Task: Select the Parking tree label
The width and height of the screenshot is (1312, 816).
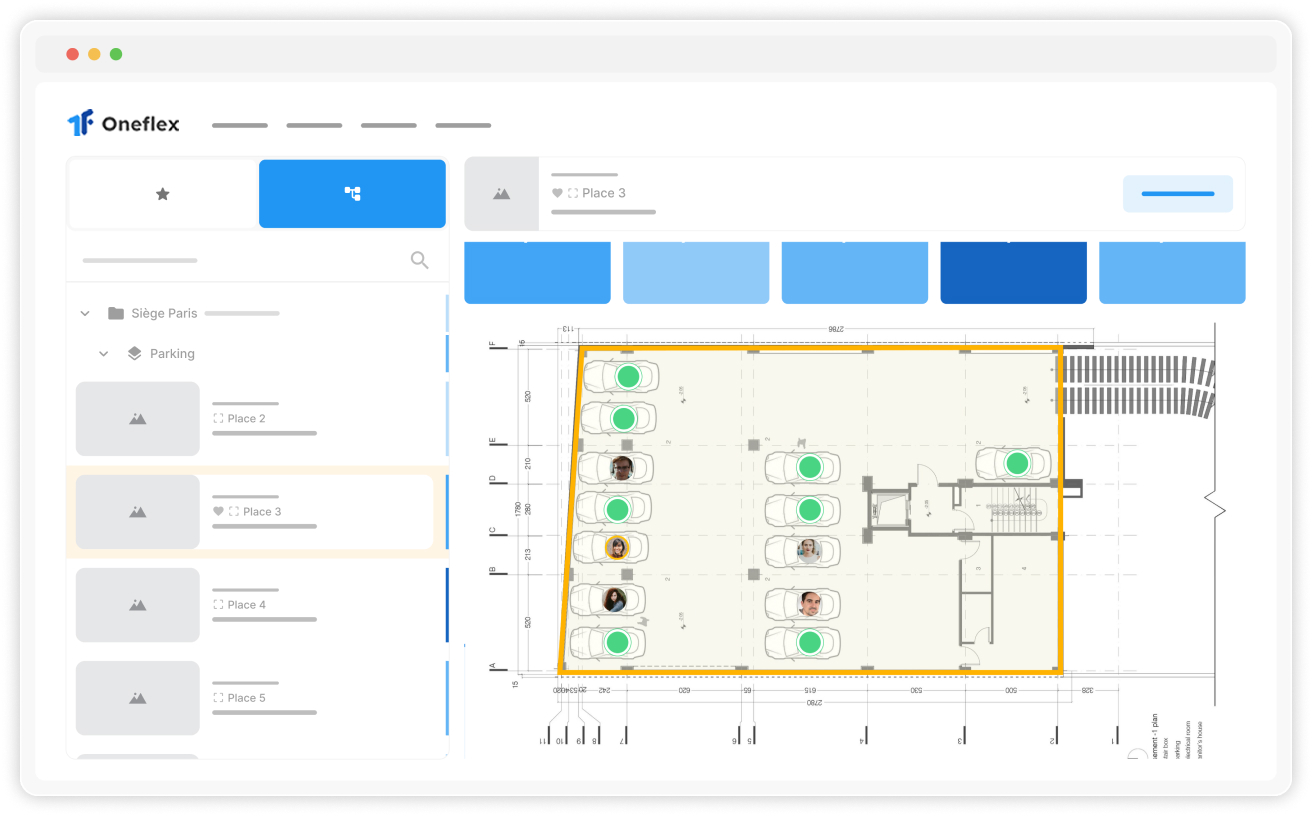Action: coord(172,354)
